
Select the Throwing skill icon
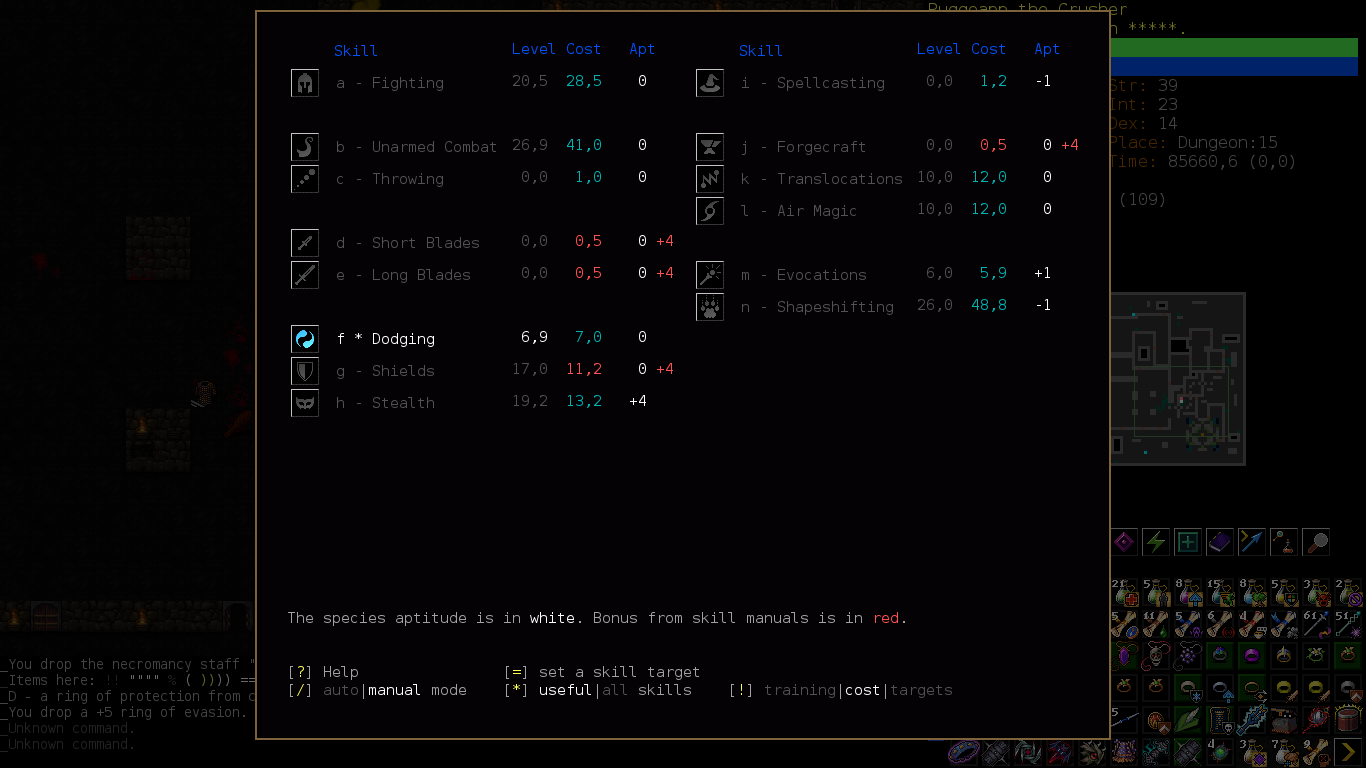[x=305, y=179]
